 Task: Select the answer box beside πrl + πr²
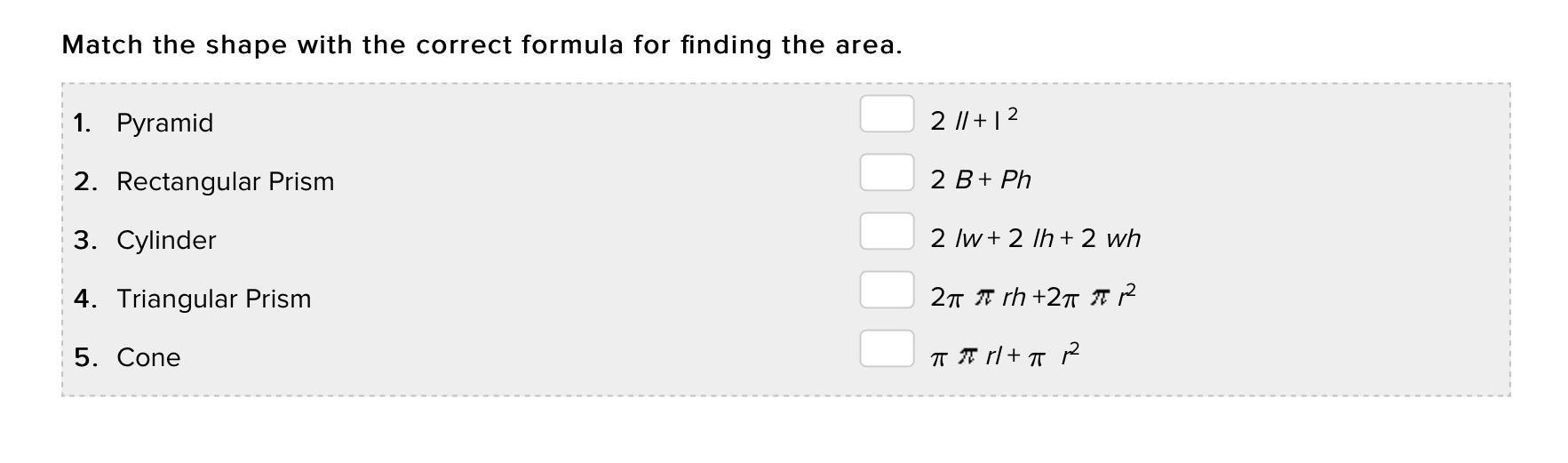coord(887,348)
